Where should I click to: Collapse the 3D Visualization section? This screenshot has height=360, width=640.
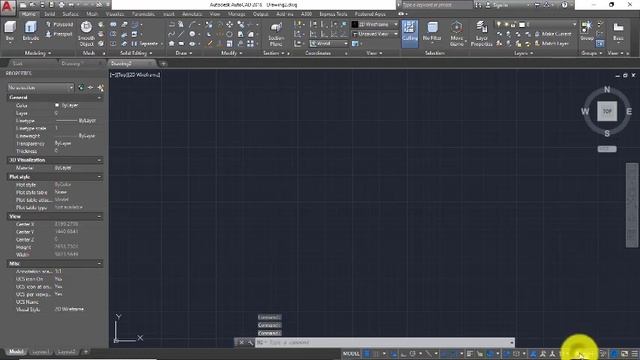[99, 160]
